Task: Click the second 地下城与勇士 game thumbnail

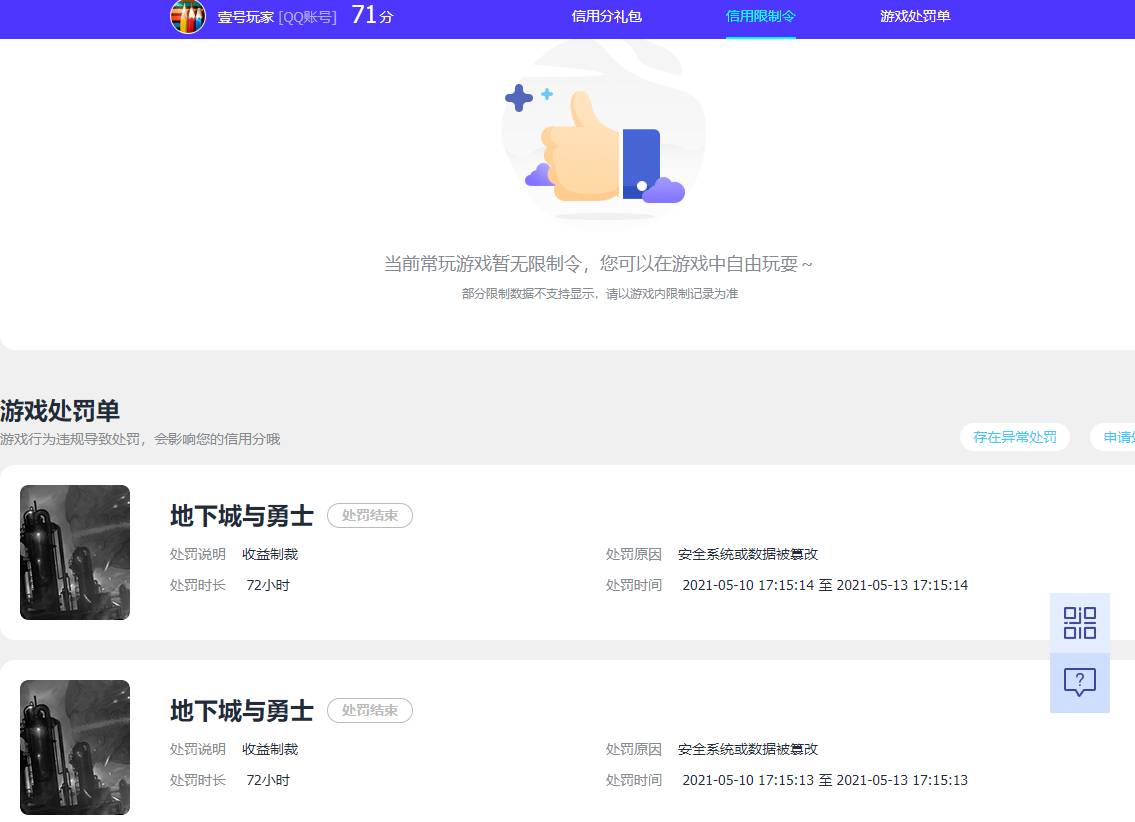Action: pos(75,747)
